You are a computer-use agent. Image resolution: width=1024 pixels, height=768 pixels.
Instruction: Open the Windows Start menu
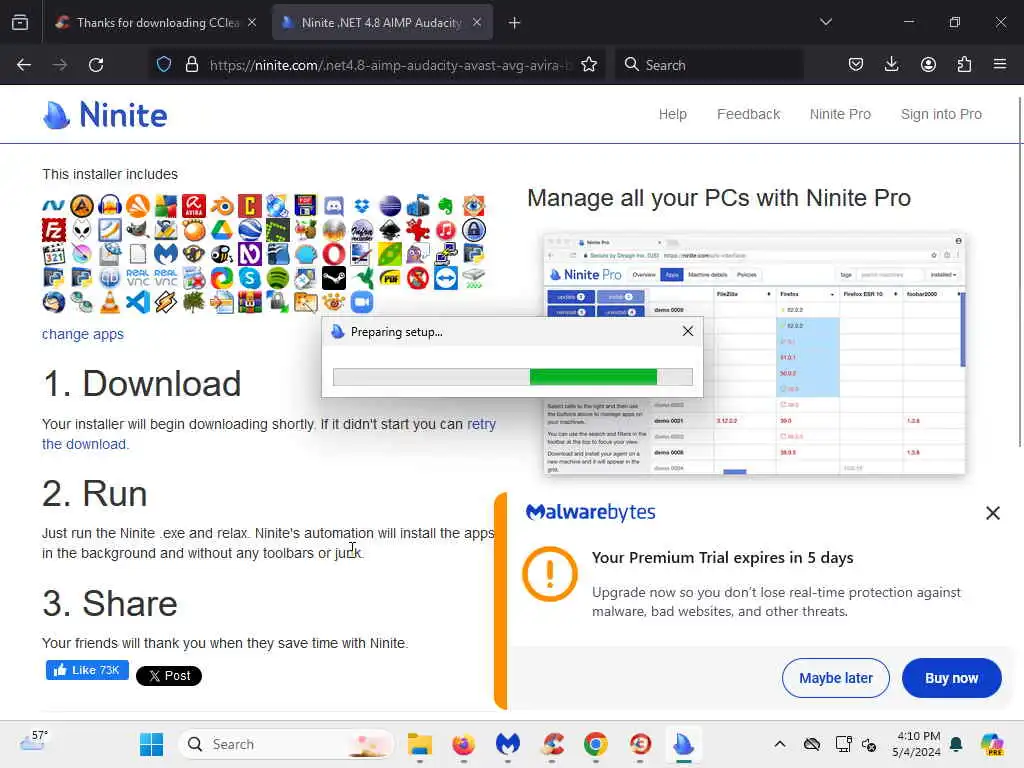tap(152, 744)
